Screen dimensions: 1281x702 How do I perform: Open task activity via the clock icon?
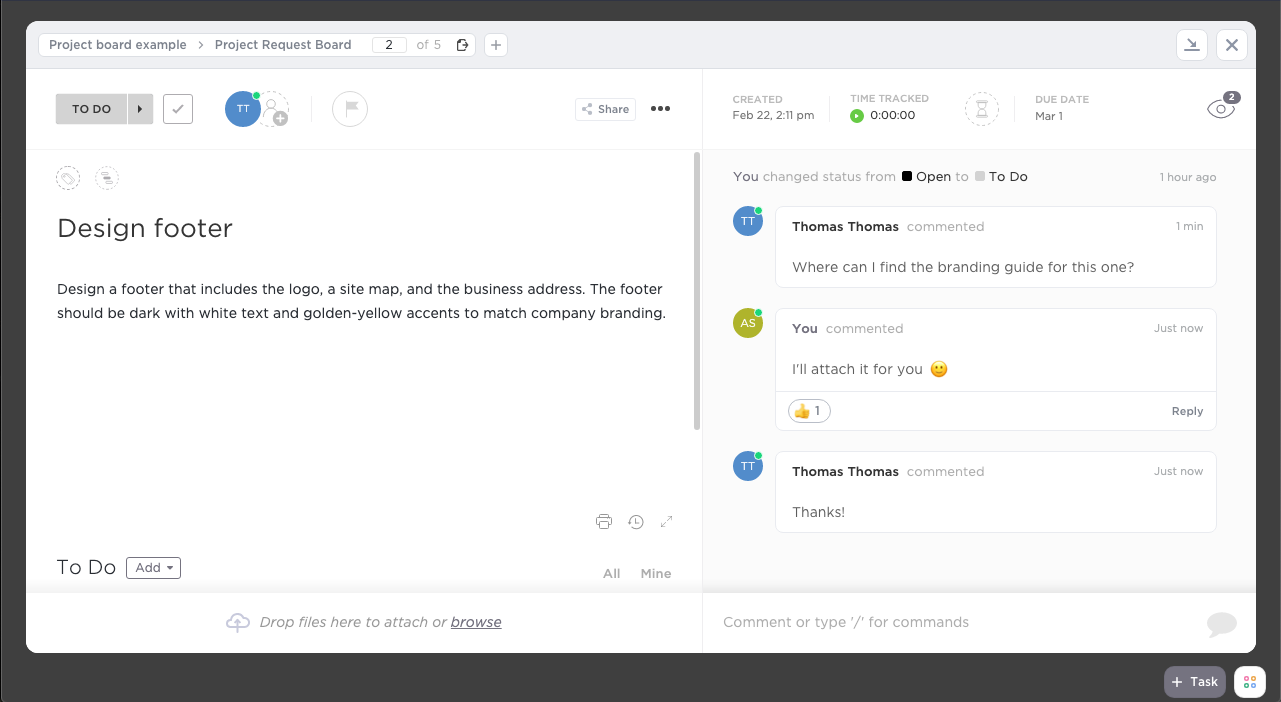(x=636, y=521)
